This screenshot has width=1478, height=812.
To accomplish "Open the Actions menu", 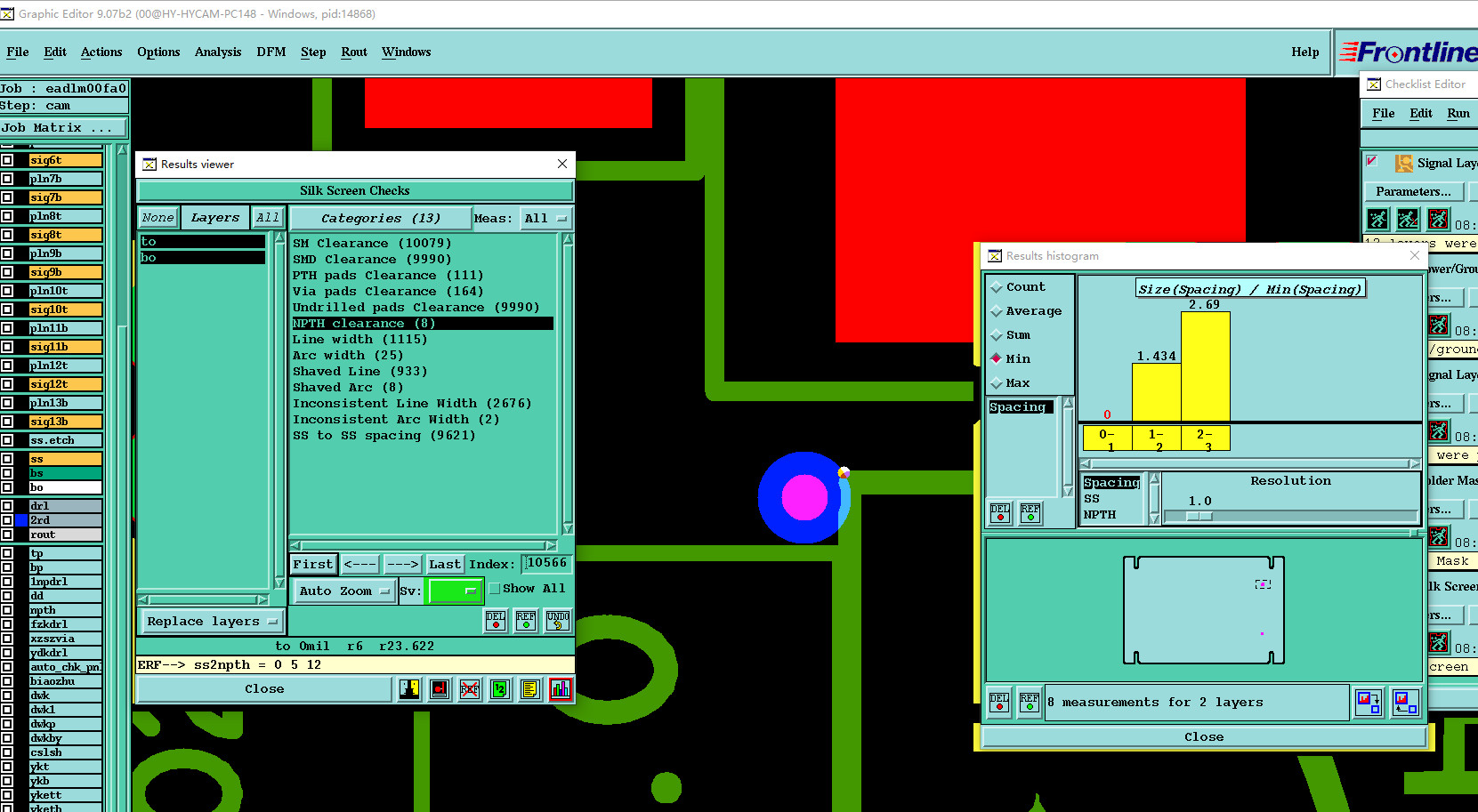I will pos(101,52).
